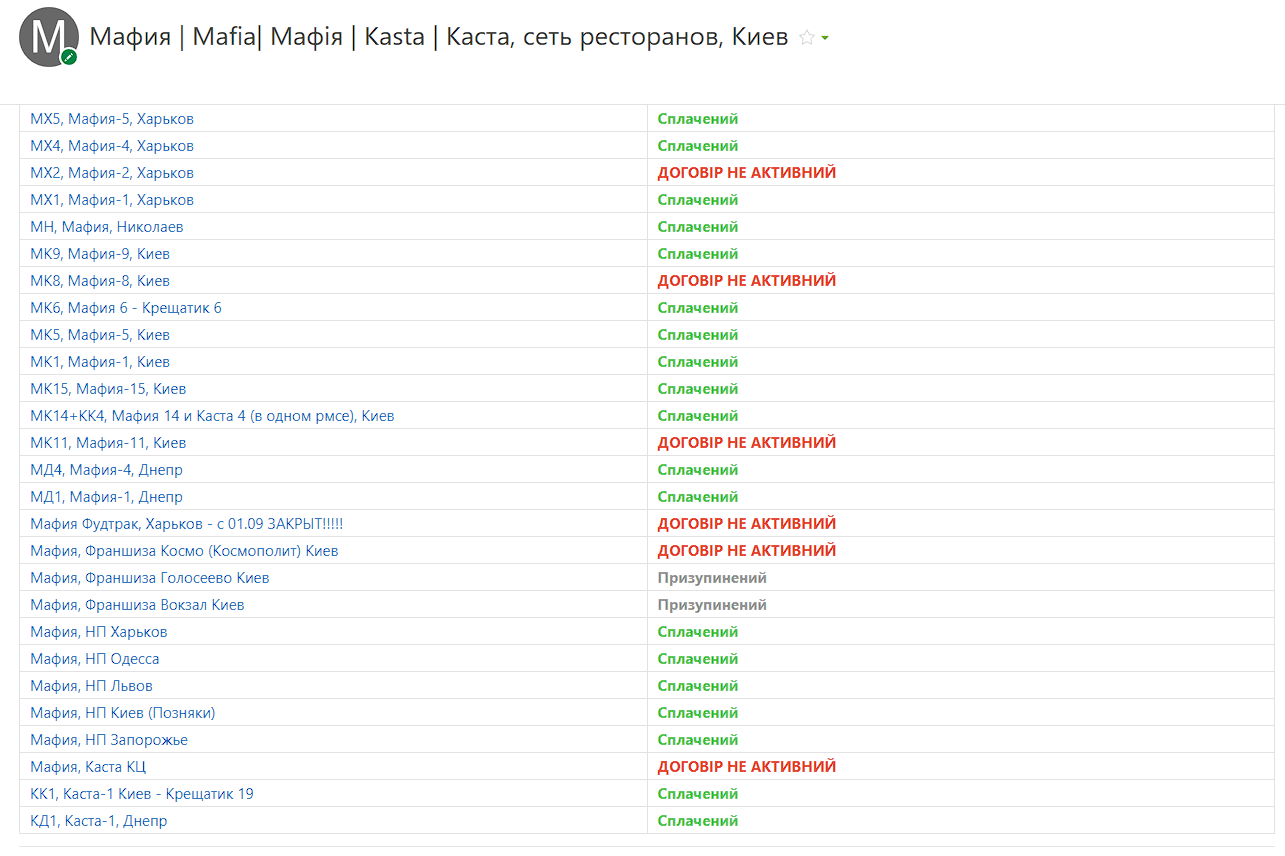Open link МД4, Мафия-4, Днепр
Image resolution: width=1285 pixels, height=856 pixels.
[106, 470]
